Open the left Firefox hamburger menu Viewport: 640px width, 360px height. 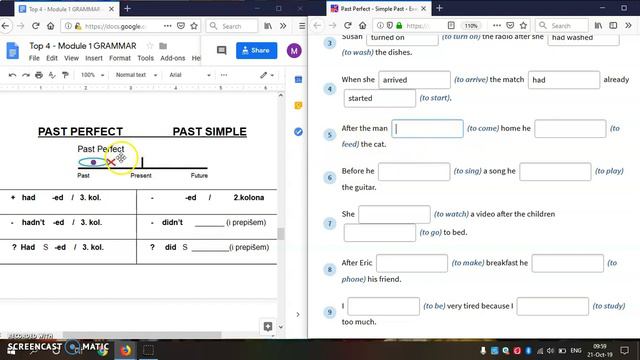tap(302, 26)
